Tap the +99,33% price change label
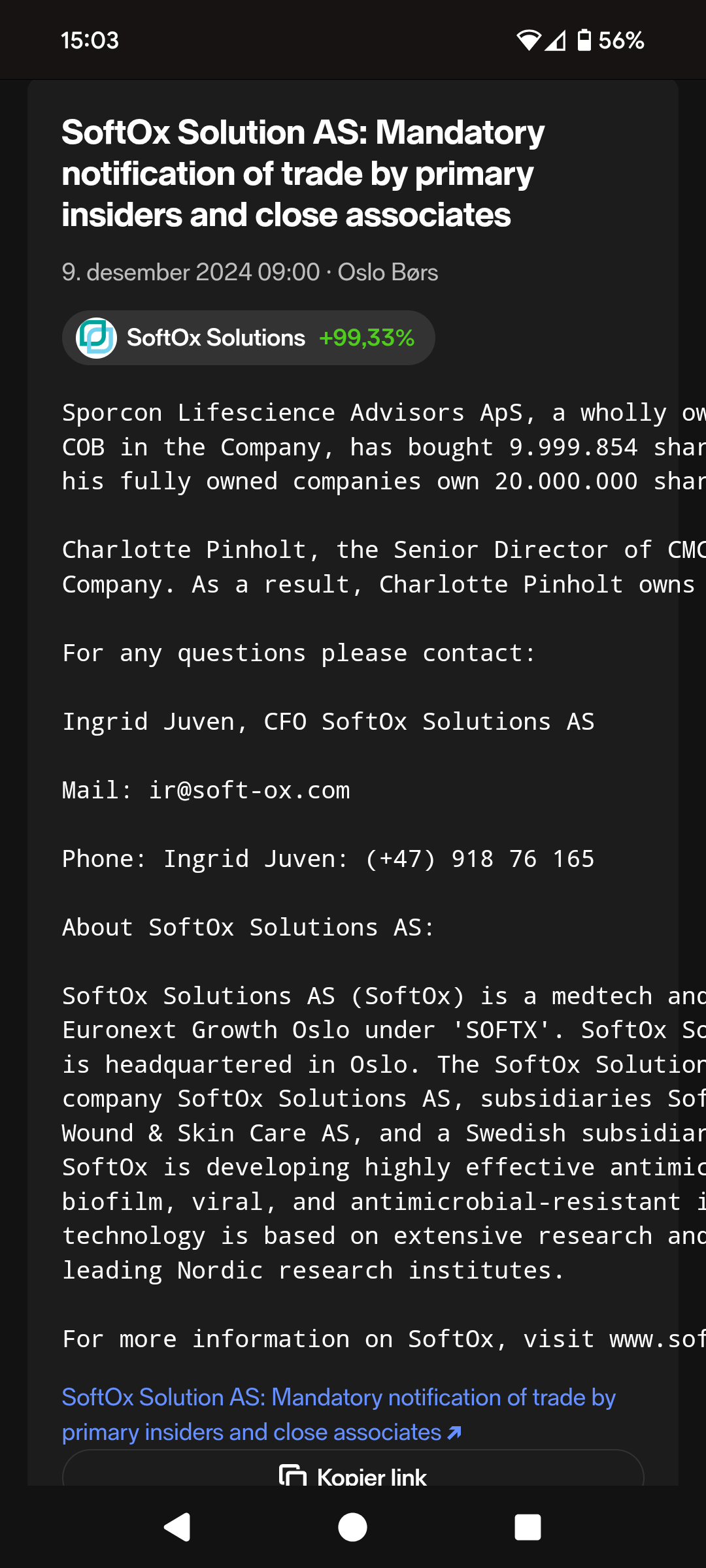 tap(367, 338)
